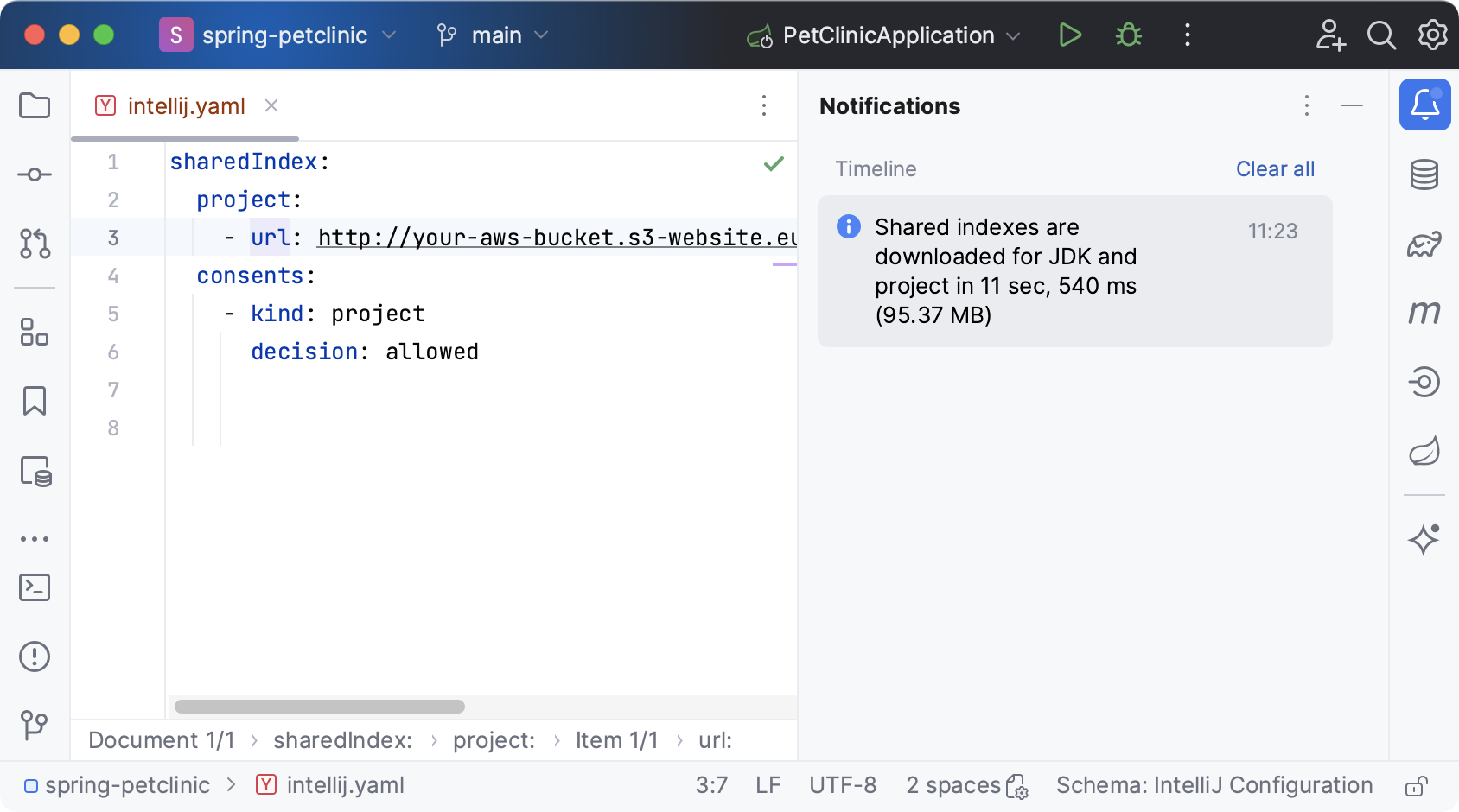Select the intellij.yaml editor tab
The image size is (1459, 812).
(x=186, y=105)
